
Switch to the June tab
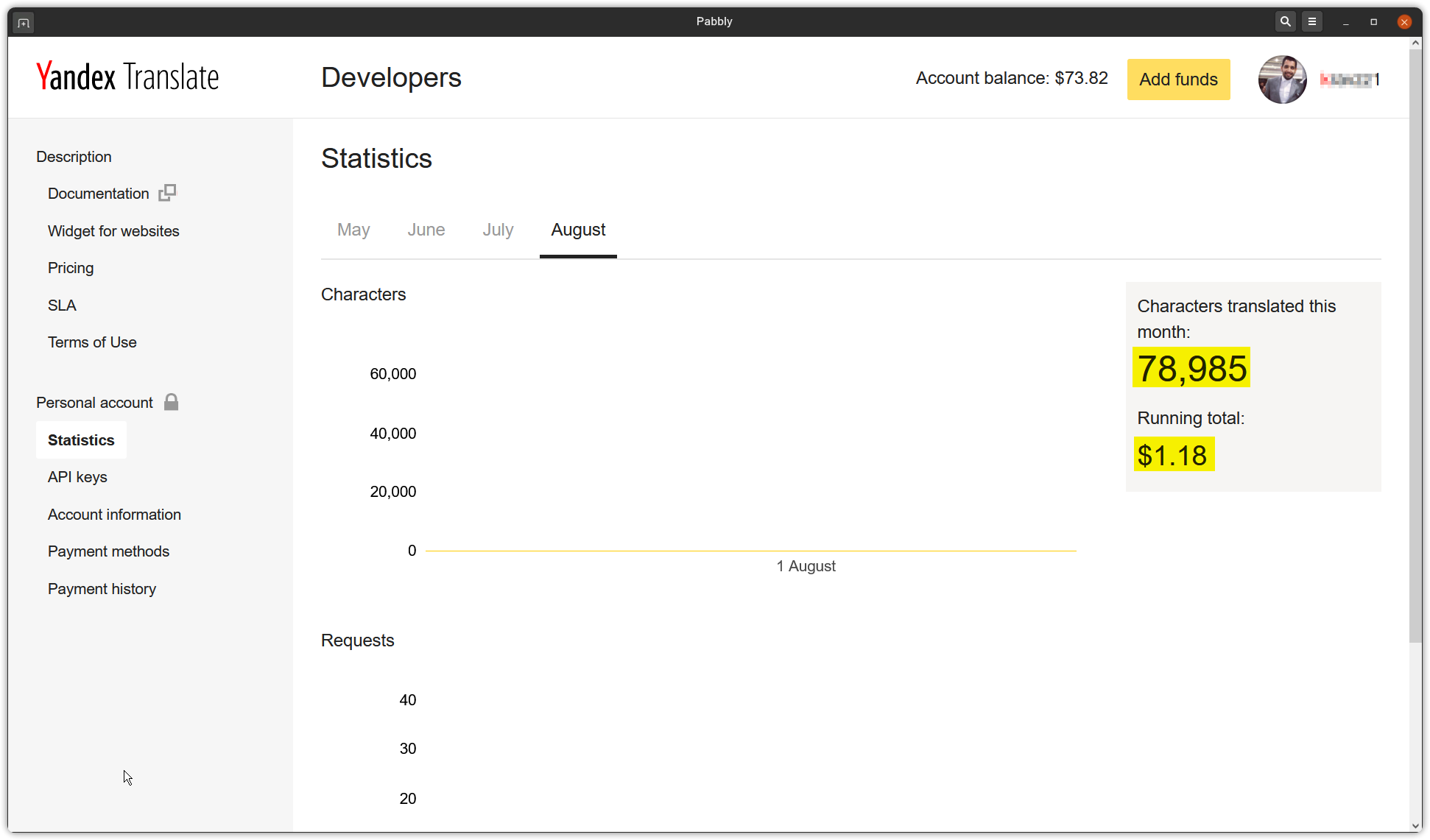[x=426, y=230]
